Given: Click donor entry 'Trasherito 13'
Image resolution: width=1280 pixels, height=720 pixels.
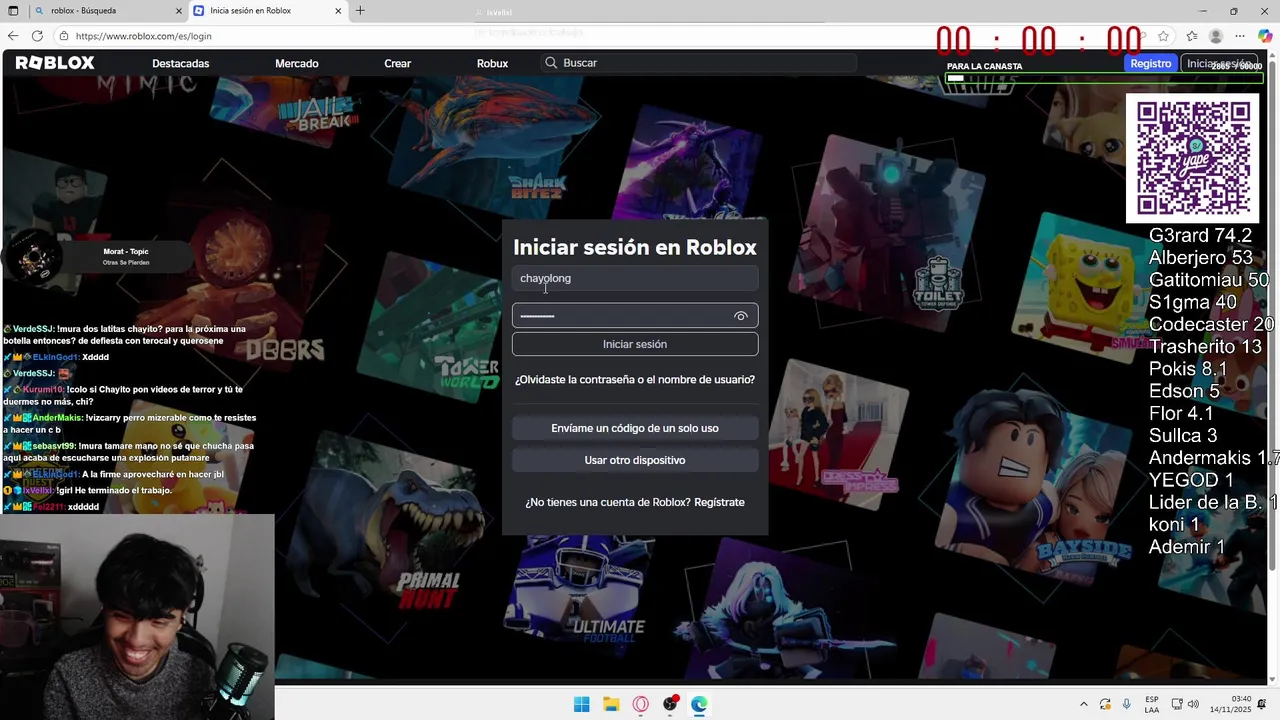Looking at the screenshot, I should [x=1206, y=347].
